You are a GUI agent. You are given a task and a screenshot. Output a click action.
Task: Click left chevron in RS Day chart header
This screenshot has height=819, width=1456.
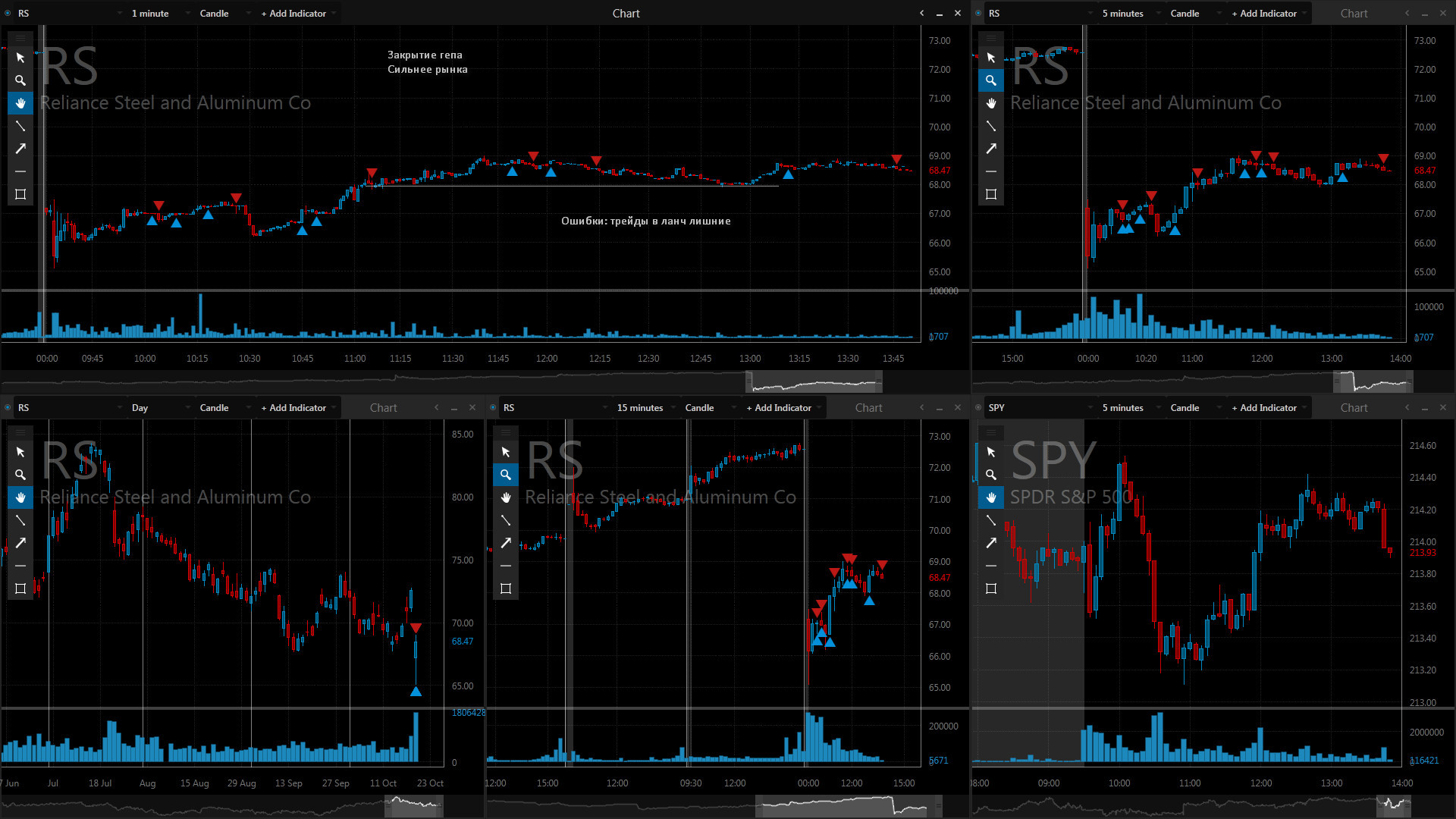(x=436, y=407)
